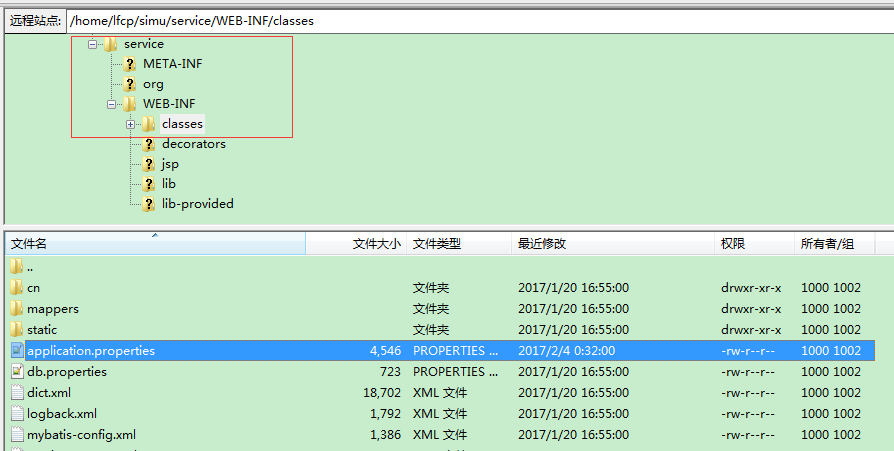Select dict.xml in file list

coord(49,393)
